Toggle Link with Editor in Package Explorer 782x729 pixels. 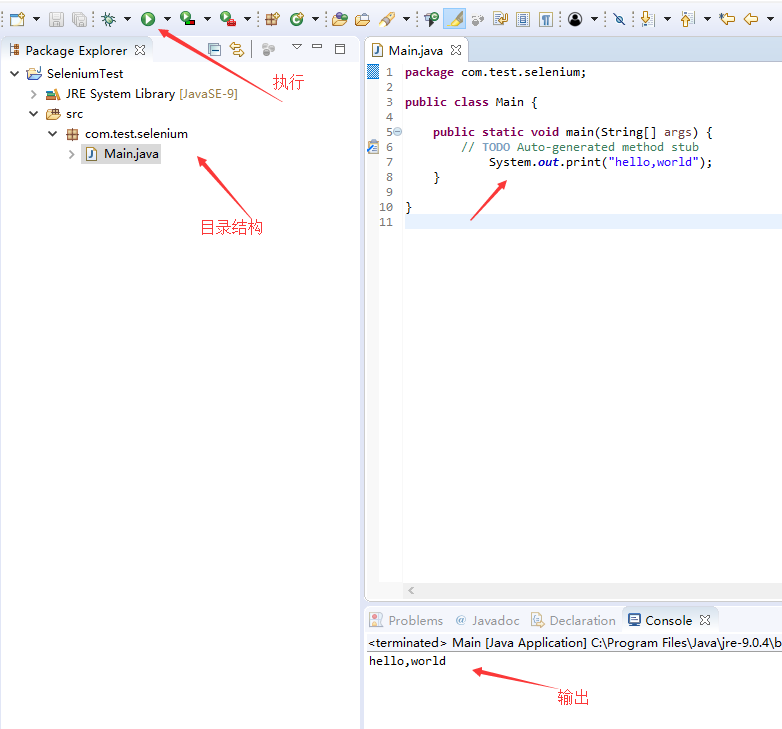(237, 49)
